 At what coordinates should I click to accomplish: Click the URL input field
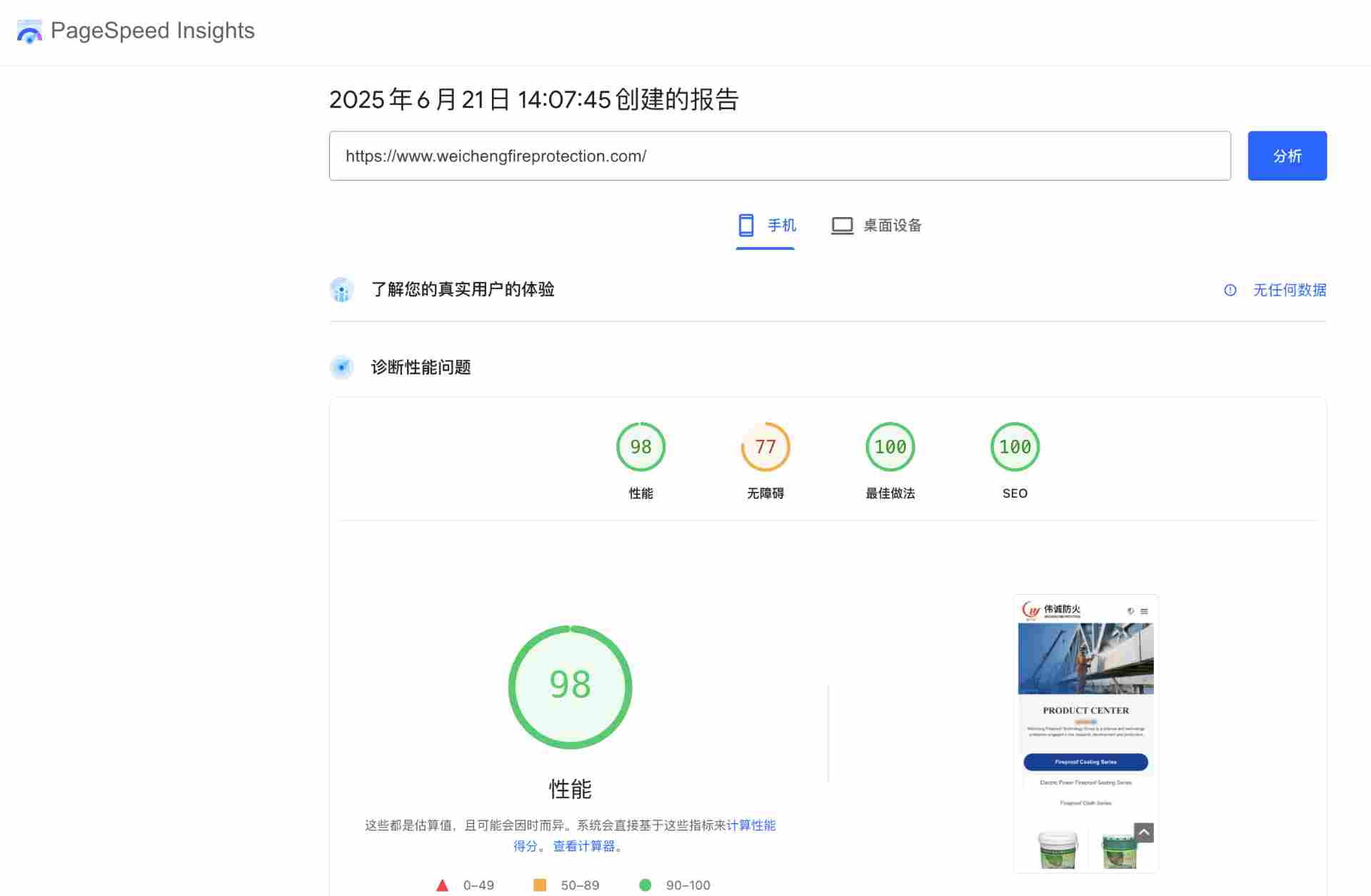(x=778, y=156)
